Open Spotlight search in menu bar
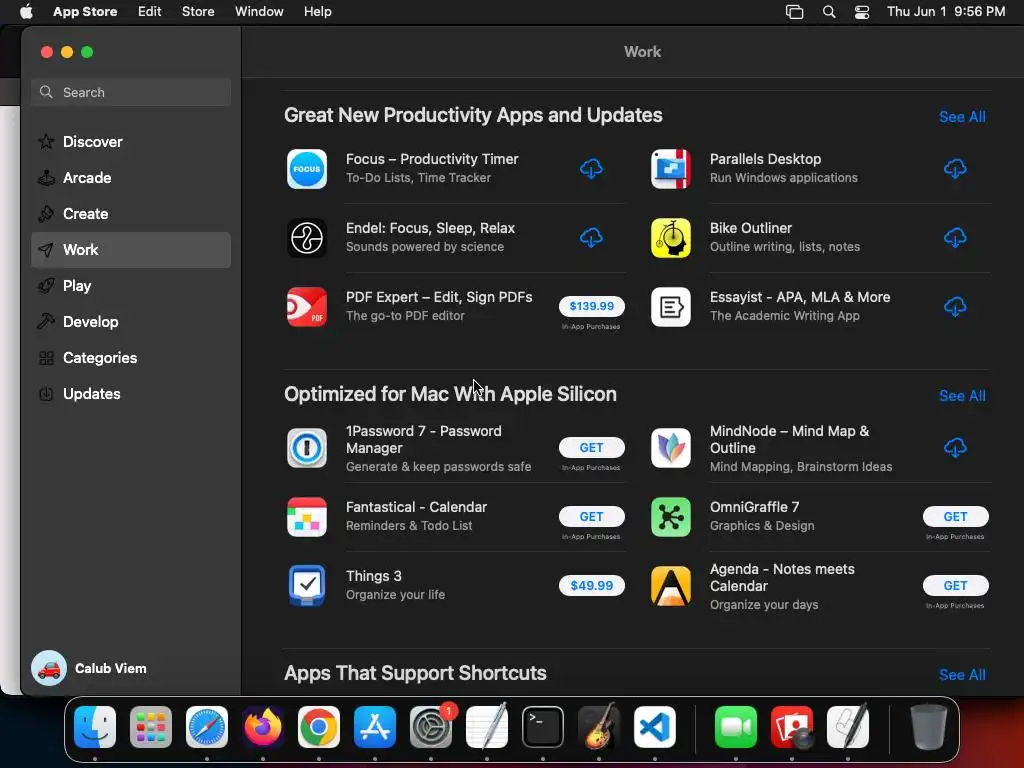This screenshot has width=1024, height=768. click(x=829, y=12)
